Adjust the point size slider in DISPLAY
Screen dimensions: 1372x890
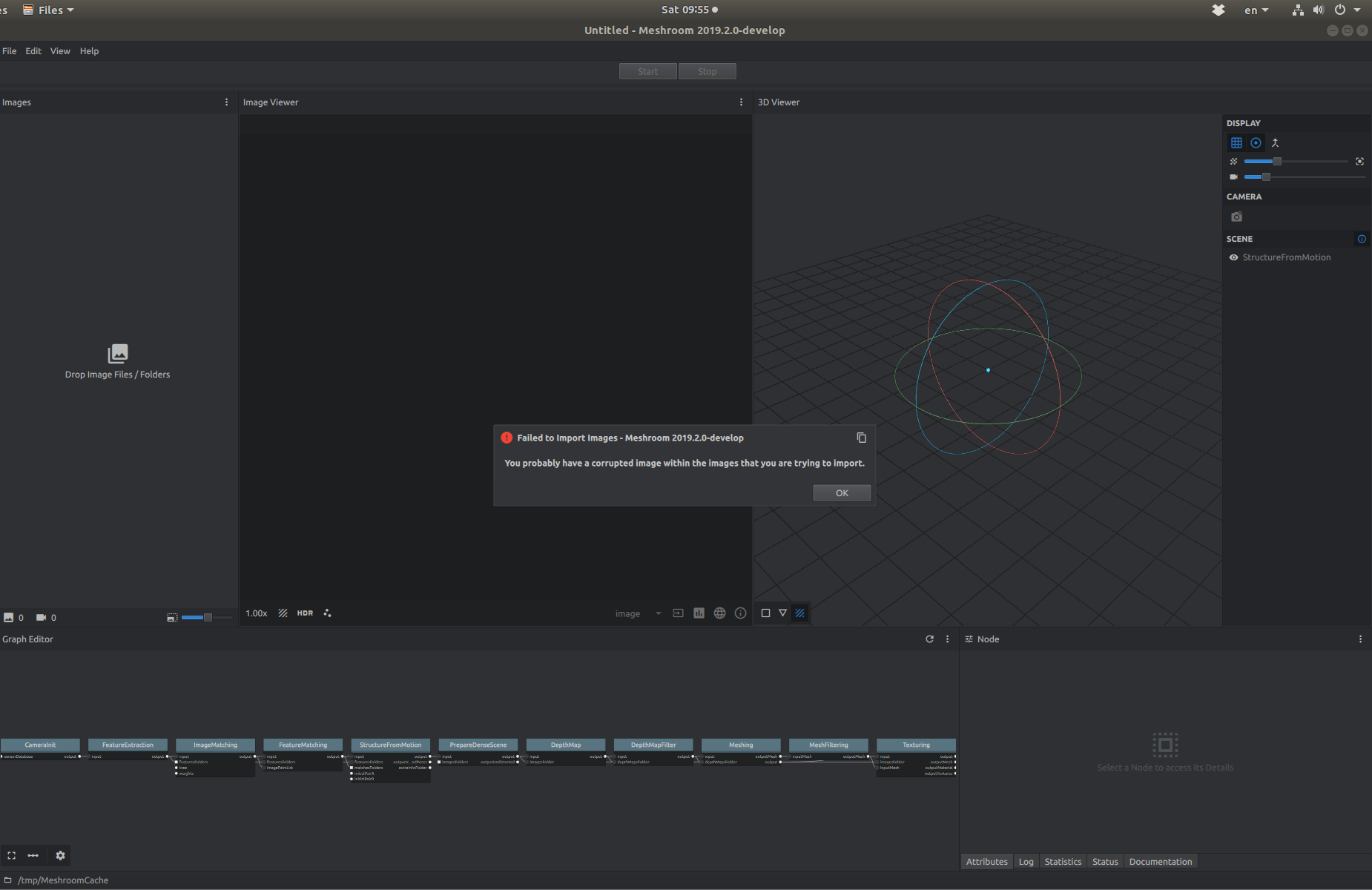click(x=1296, y=161)
